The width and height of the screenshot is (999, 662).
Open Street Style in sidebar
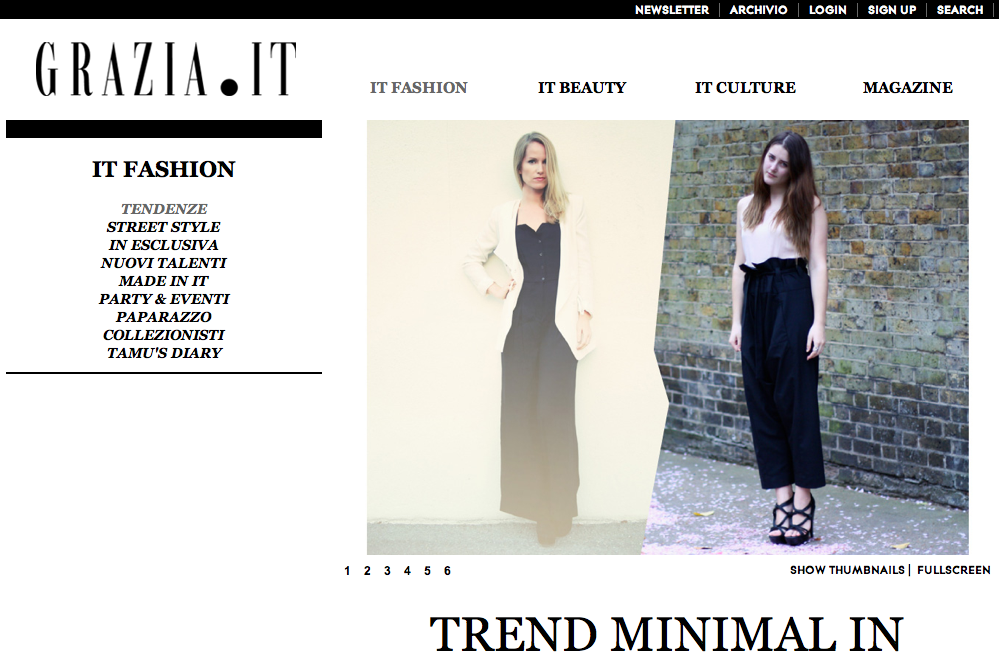point(164,227)
